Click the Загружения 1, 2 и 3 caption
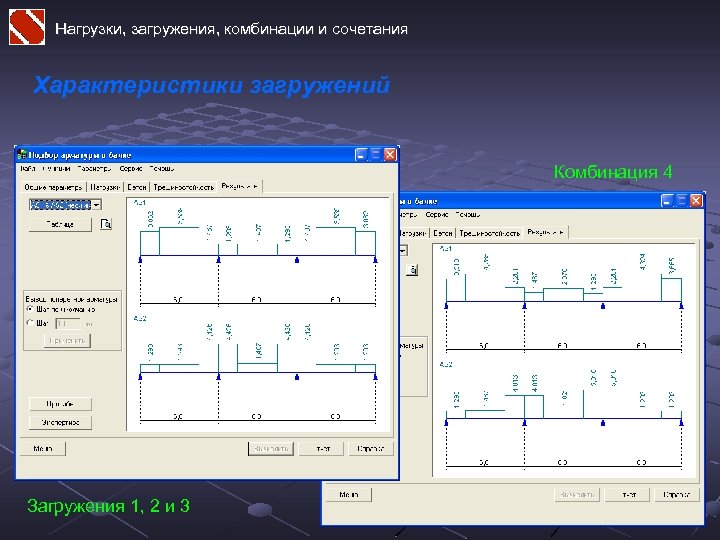This screenshot has height=540, width=720. (x=108, y=506)
